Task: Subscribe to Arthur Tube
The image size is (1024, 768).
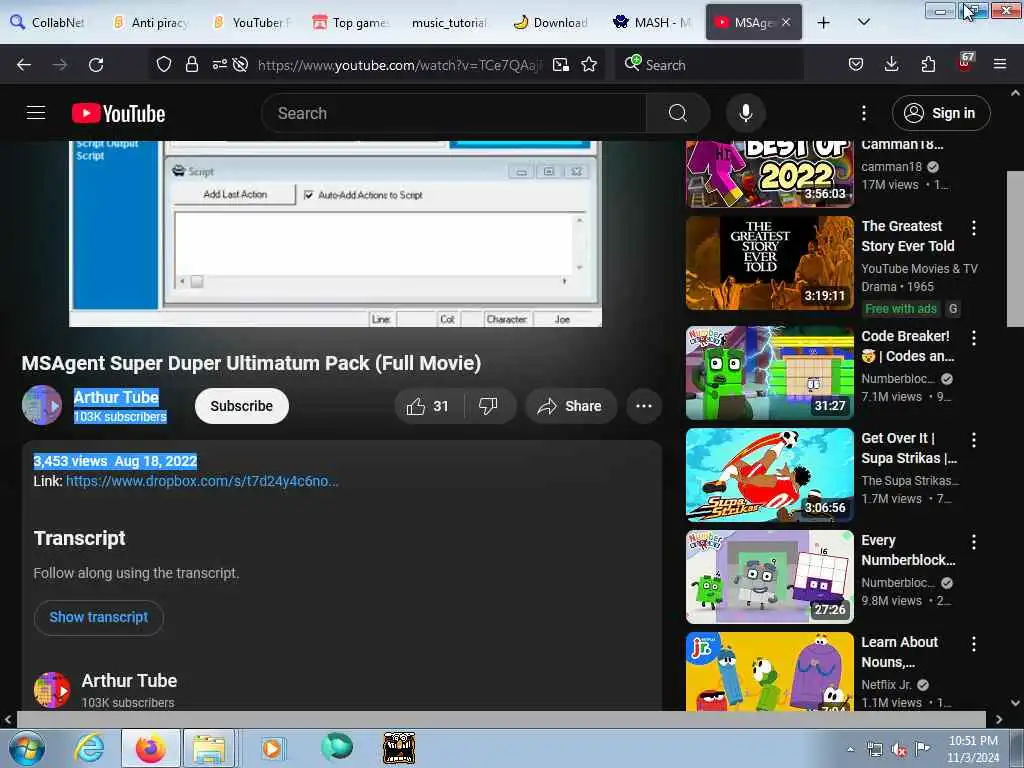Action: point(242,406)
